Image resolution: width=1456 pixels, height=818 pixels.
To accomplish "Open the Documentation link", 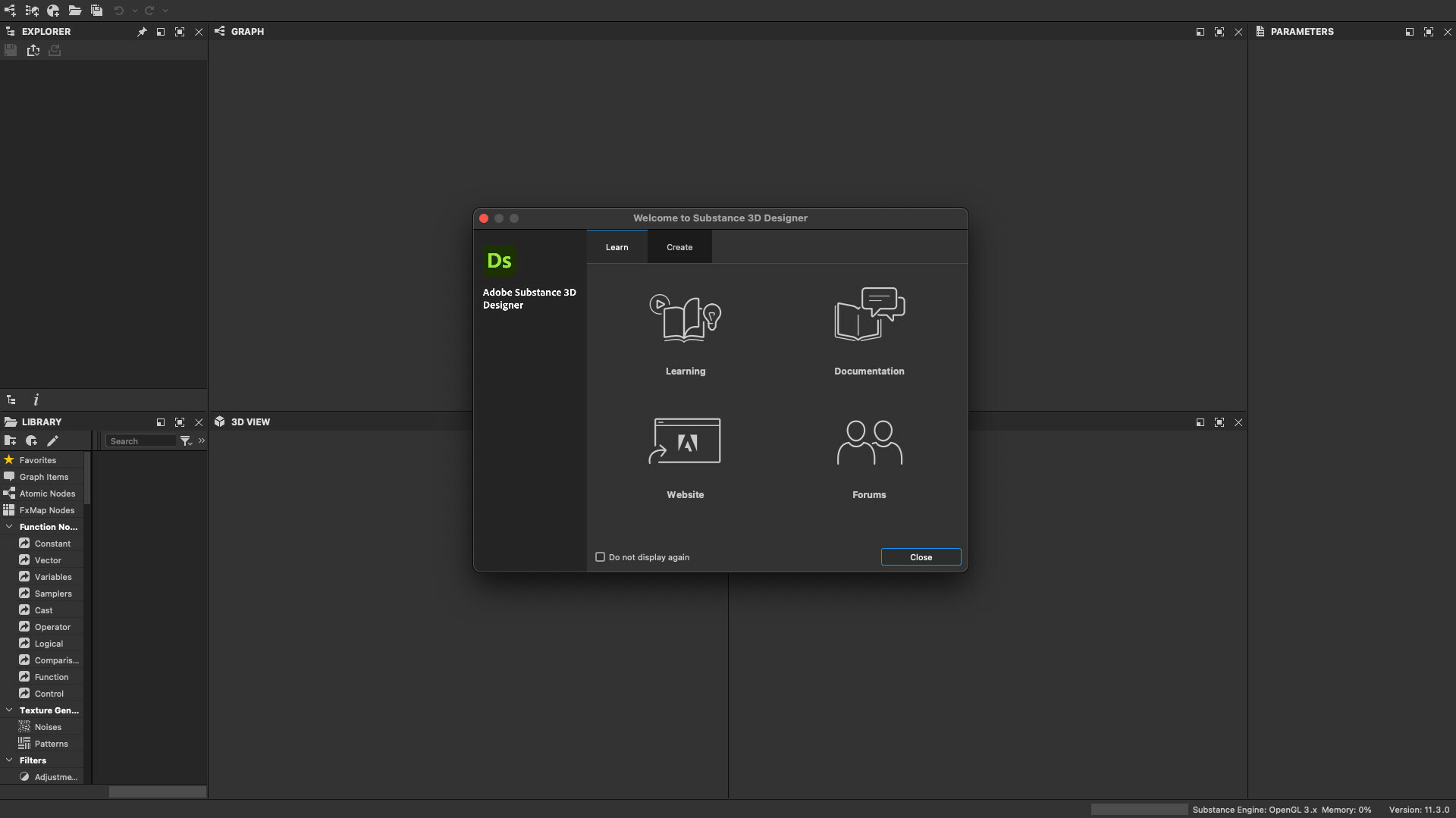I will [869, 330].
